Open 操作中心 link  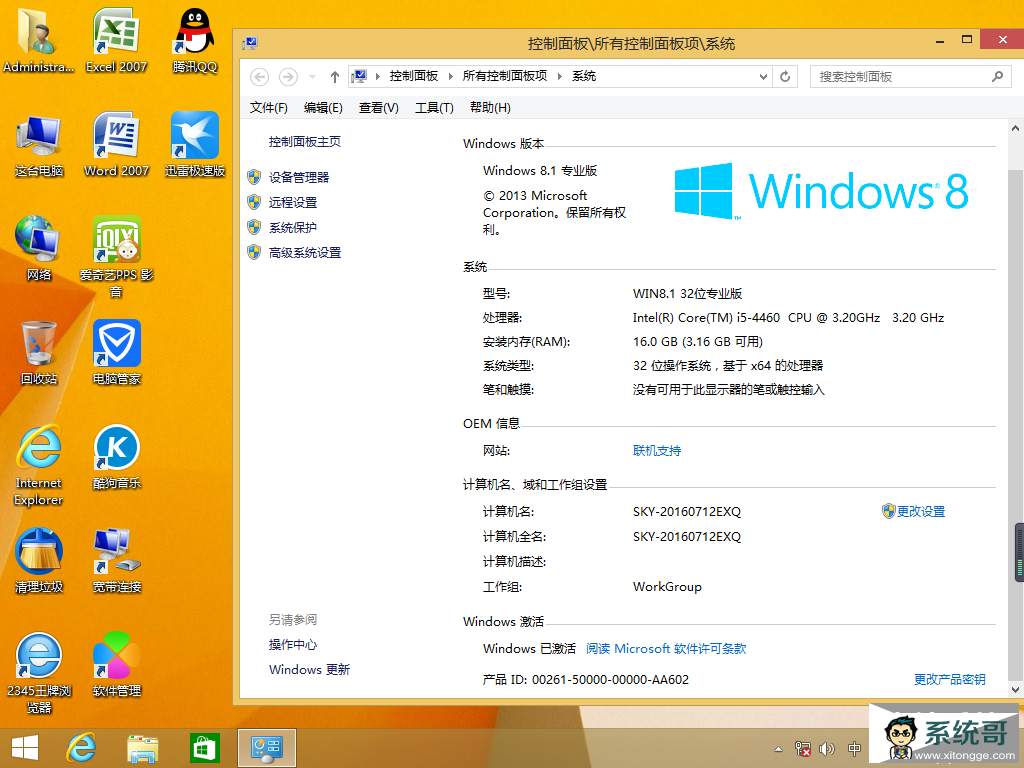coord(293,645)
